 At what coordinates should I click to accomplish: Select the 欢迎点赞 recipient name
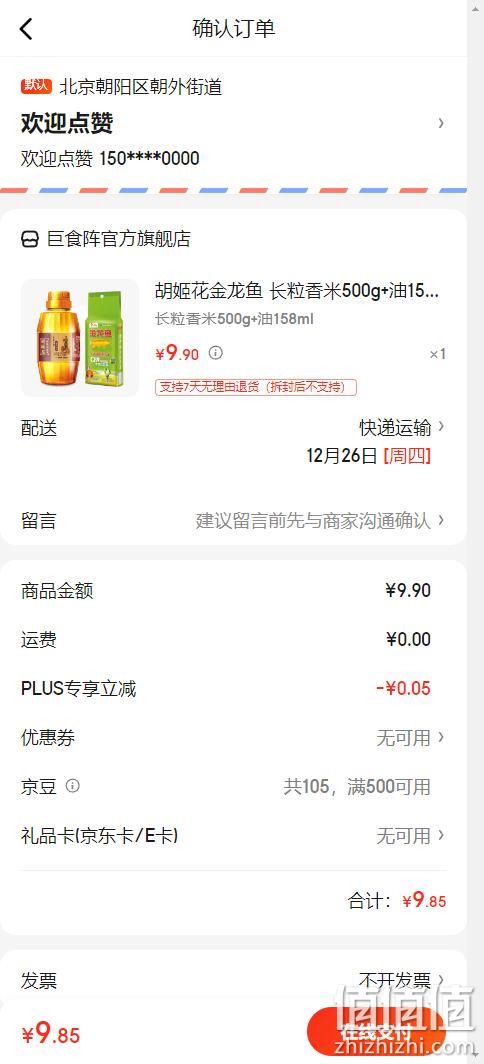point(67,124)
